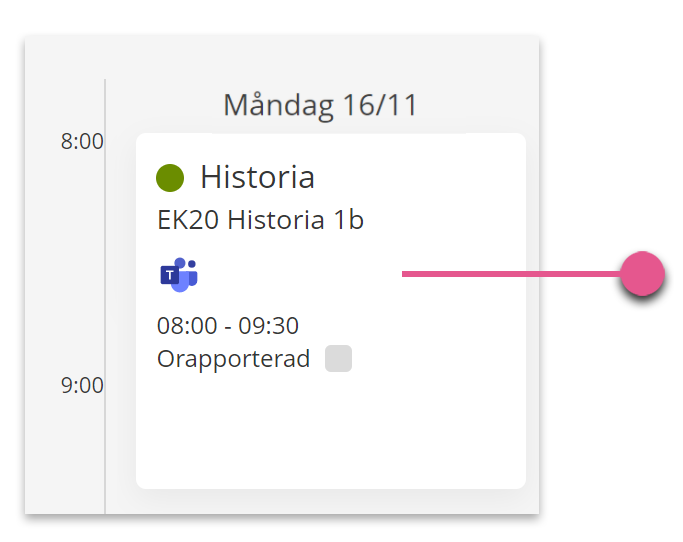Toggle the Orapporterad grey checkbox
683x542 pixels.
[338, 359]
